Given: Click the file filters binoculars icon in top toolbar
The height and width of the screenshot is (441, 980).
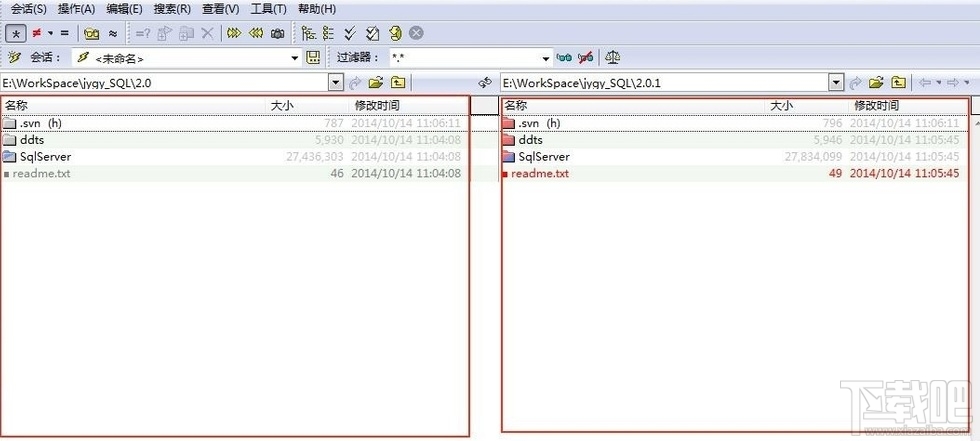Looking at the screenshot, I should tap(92, 33).
